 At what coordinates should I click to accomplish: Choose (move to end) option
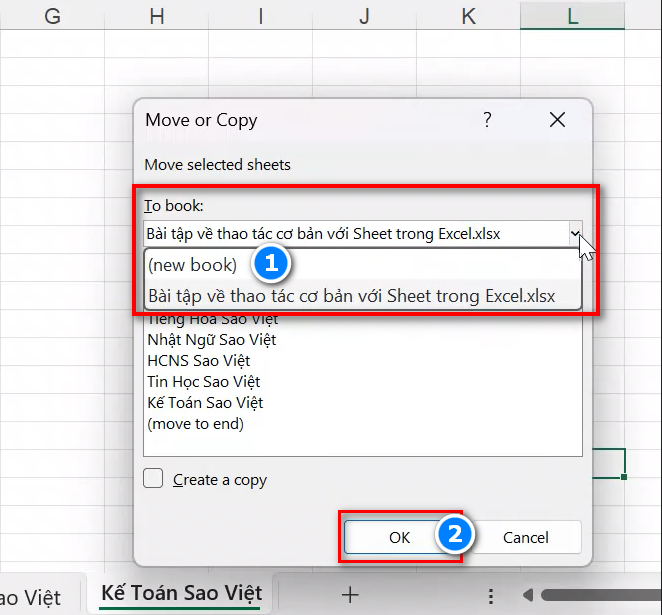pos(195,424)
